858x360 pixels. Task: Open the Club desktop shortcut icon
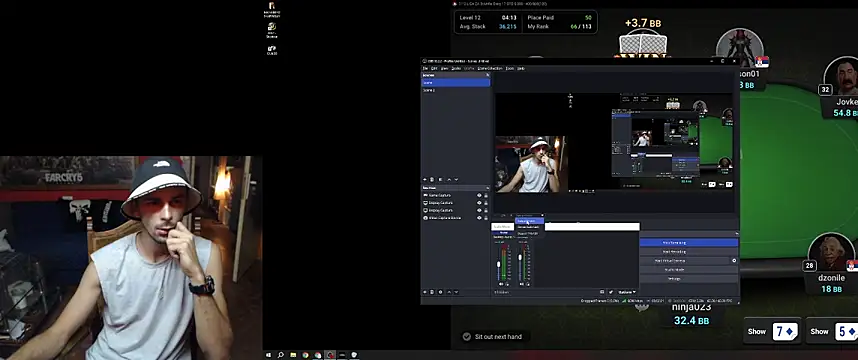click(x=272, y=50)
